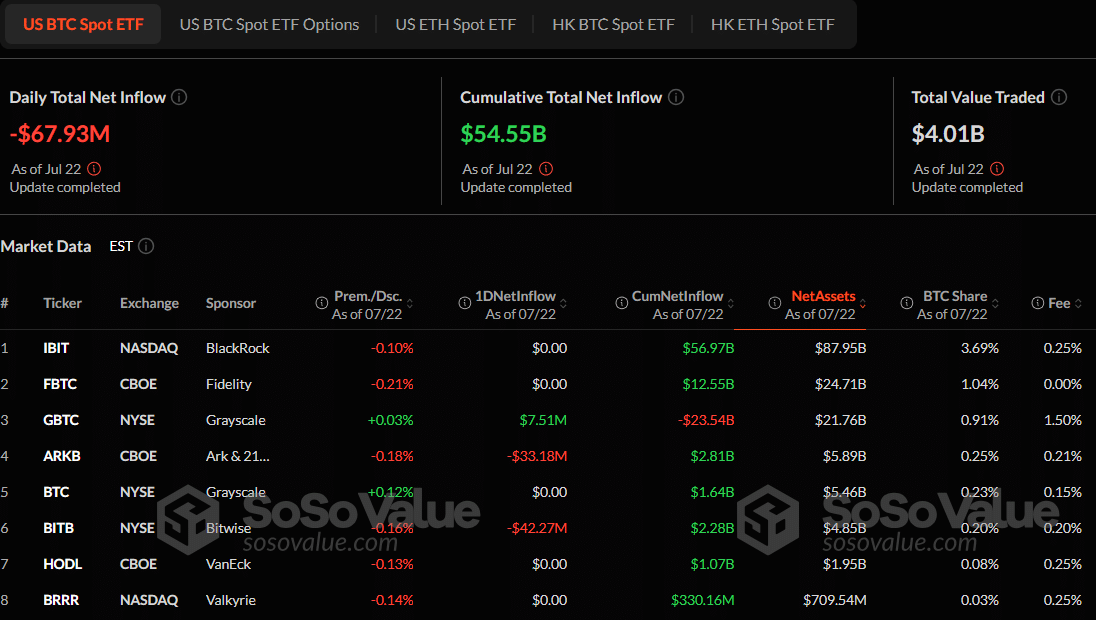
Task: Toggle NetAssets sort direction arrows
Action: [863, 303]
